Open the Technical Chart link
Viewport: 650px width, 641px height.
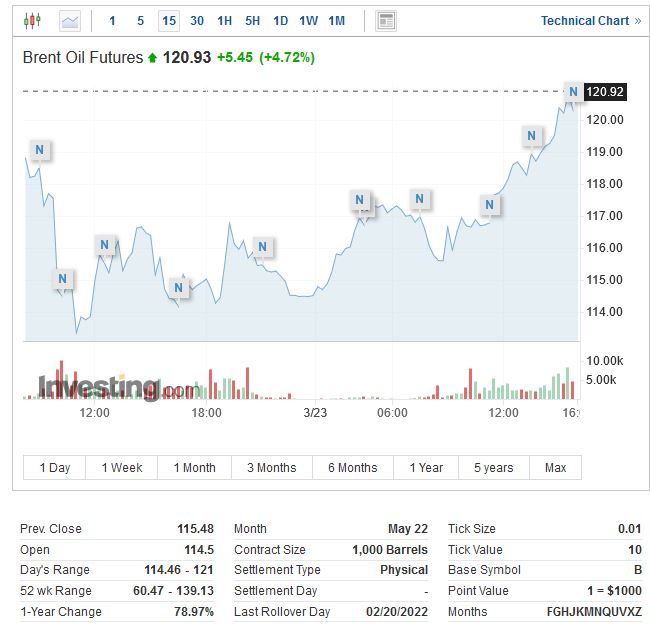(591, 21)
